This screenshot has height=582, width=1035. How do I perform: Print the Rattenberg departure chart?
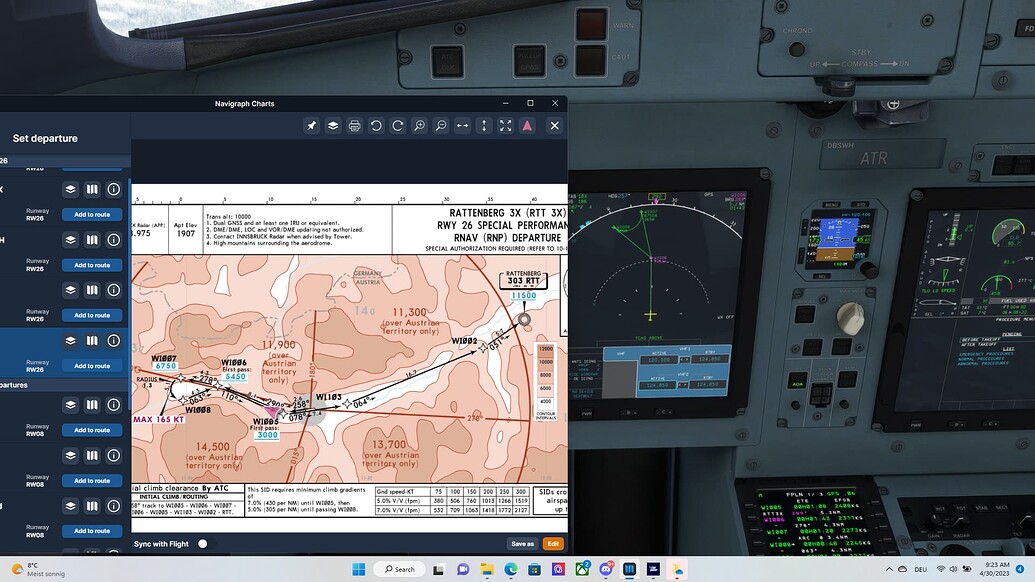point(355,125)
